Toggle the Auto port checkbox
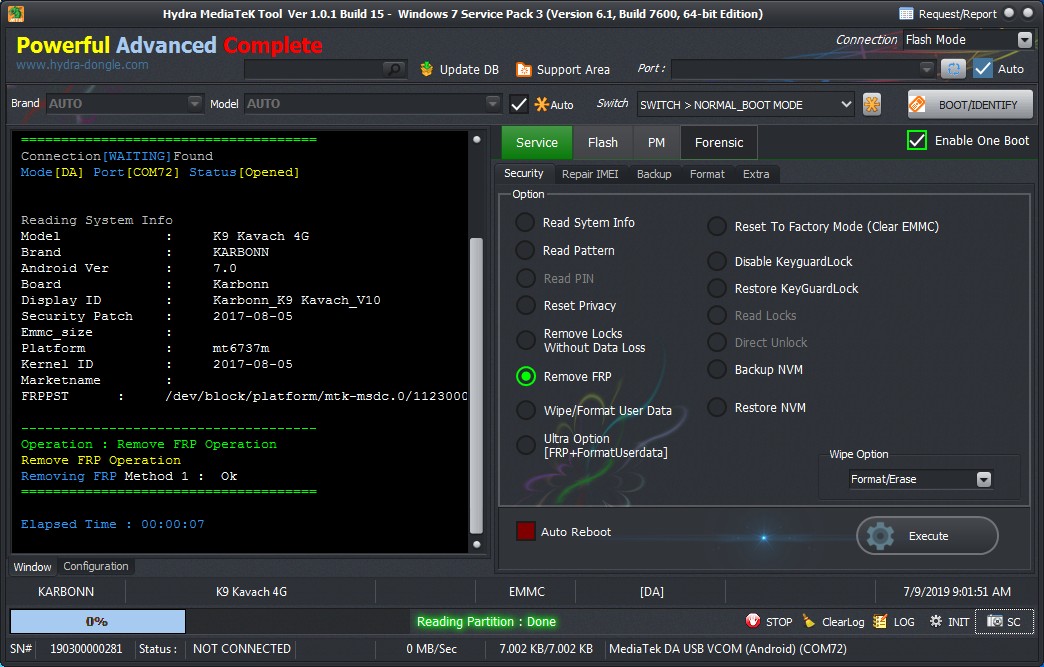Image resolution: width=1044 pixels, height=667 pixels. coord(983,69)
